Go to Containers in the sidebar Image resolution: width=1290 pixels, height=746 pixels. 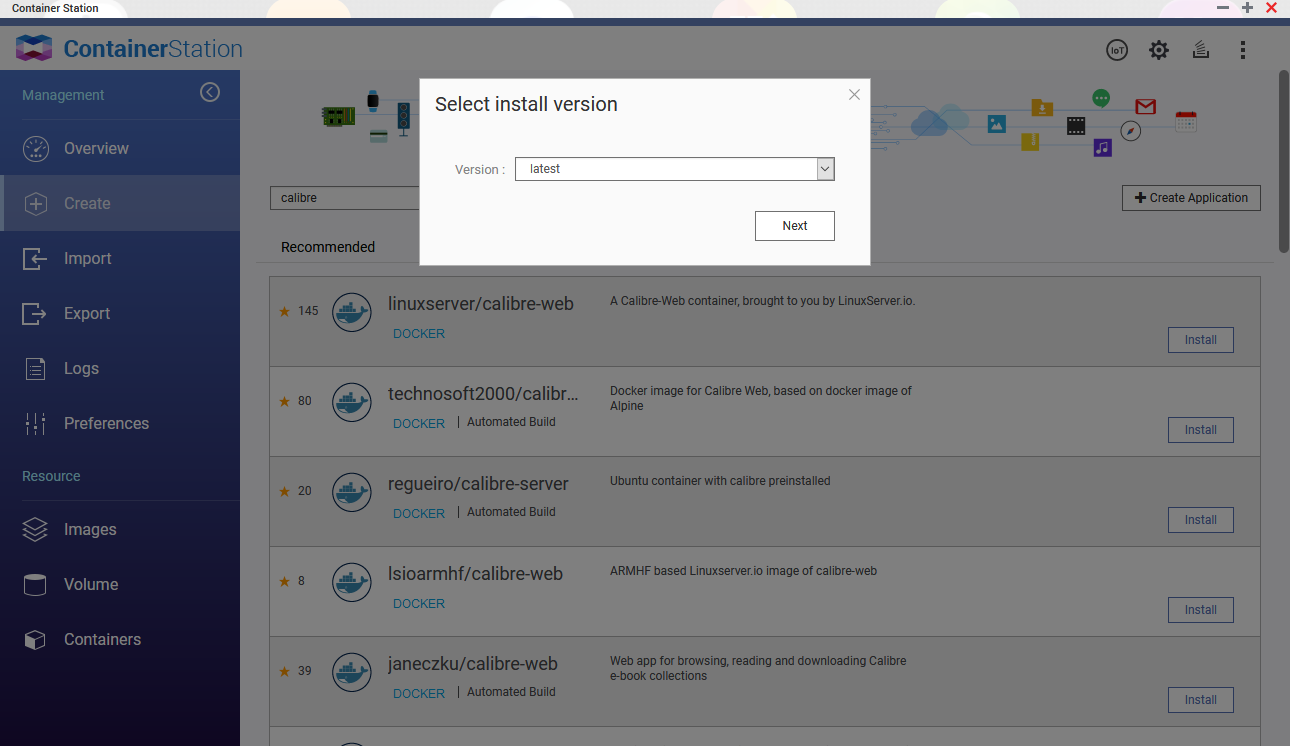tap(102, 639)
